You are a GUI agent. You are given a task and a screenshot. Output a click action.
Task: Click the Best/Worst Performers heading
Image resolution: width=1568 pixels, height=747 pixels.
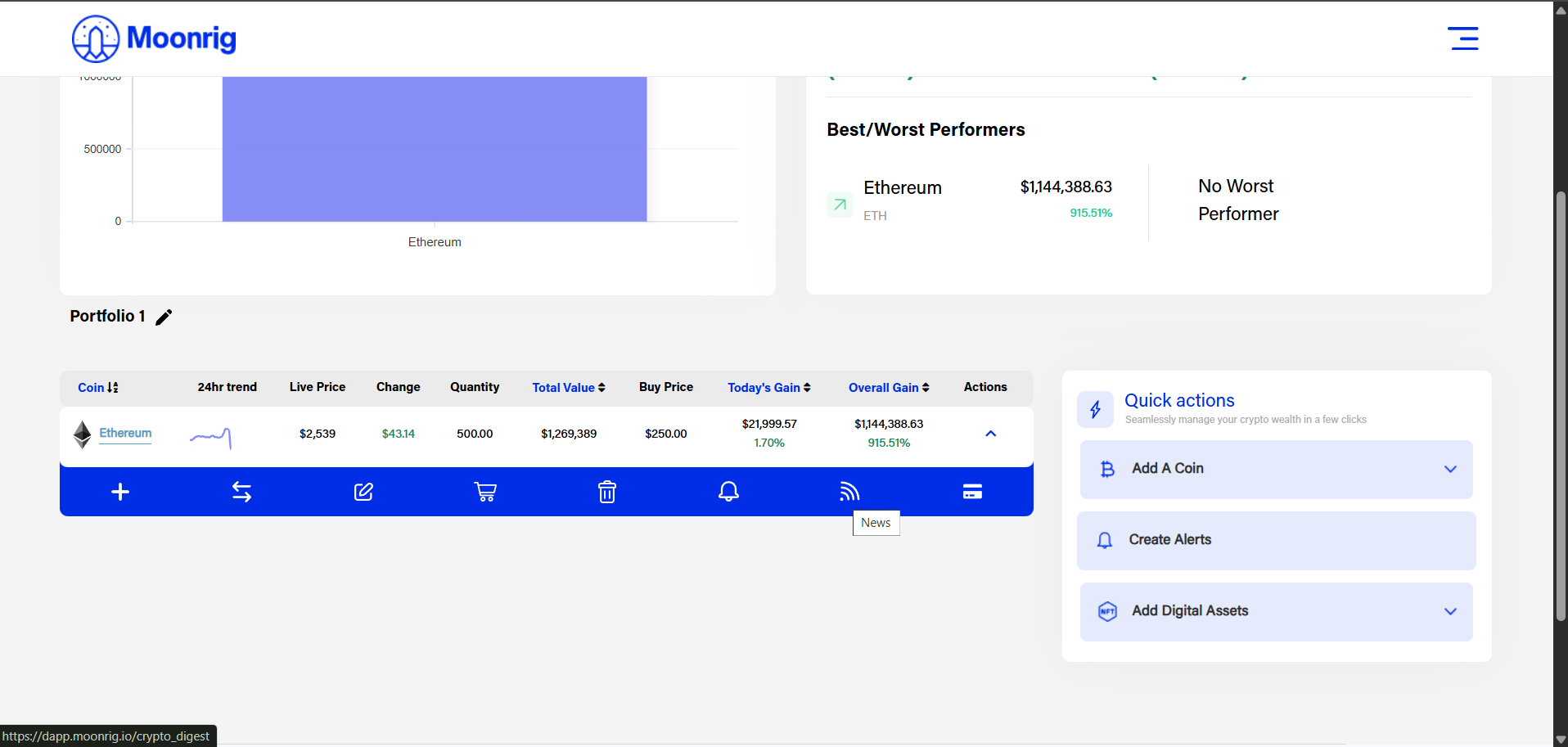[926, 129]
